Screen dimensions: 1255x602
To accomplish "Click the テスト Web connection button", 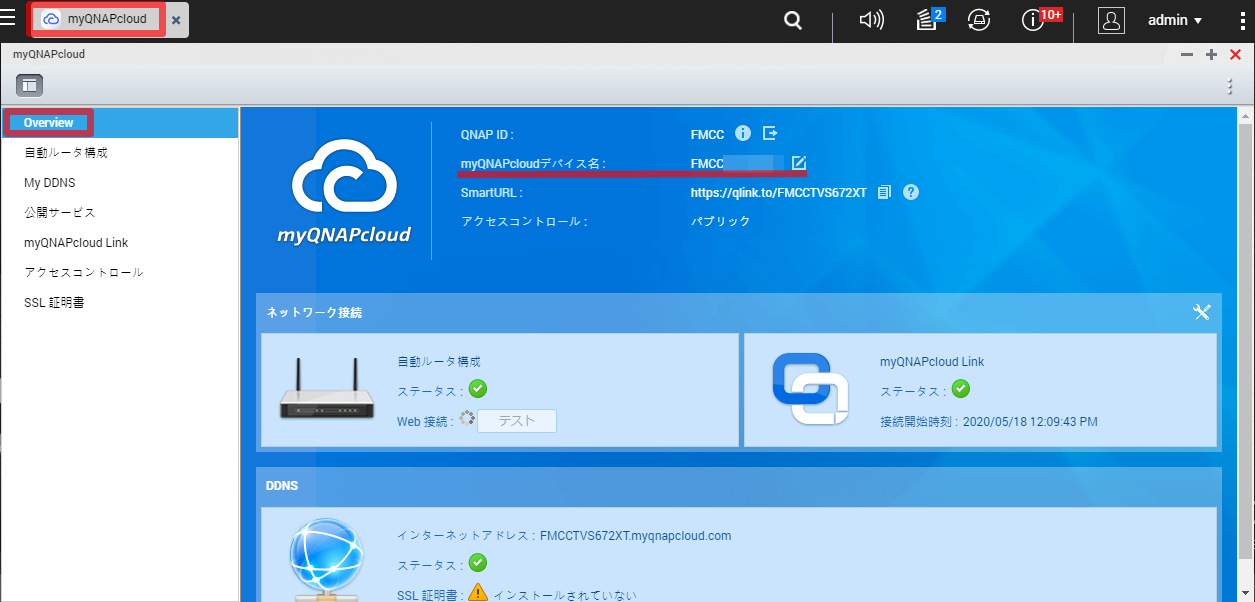I will [517, 421].
